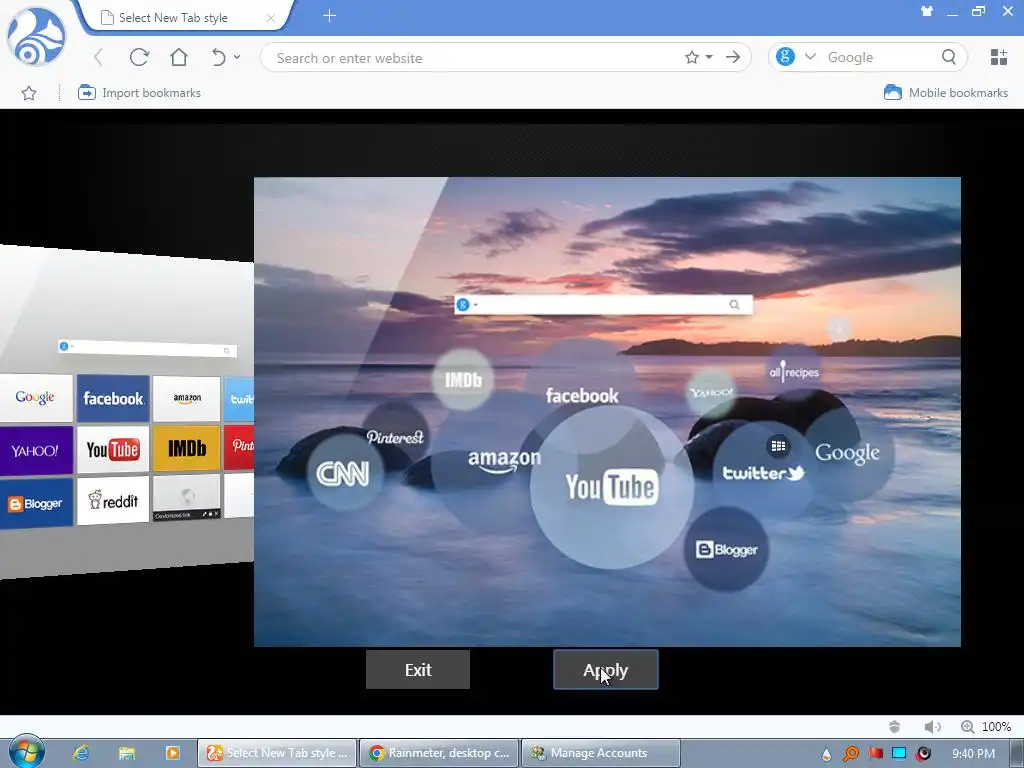Viewport: 1024px width, 768px height.
Task: Click the 100% zoom level control
Action: point(987,727)
